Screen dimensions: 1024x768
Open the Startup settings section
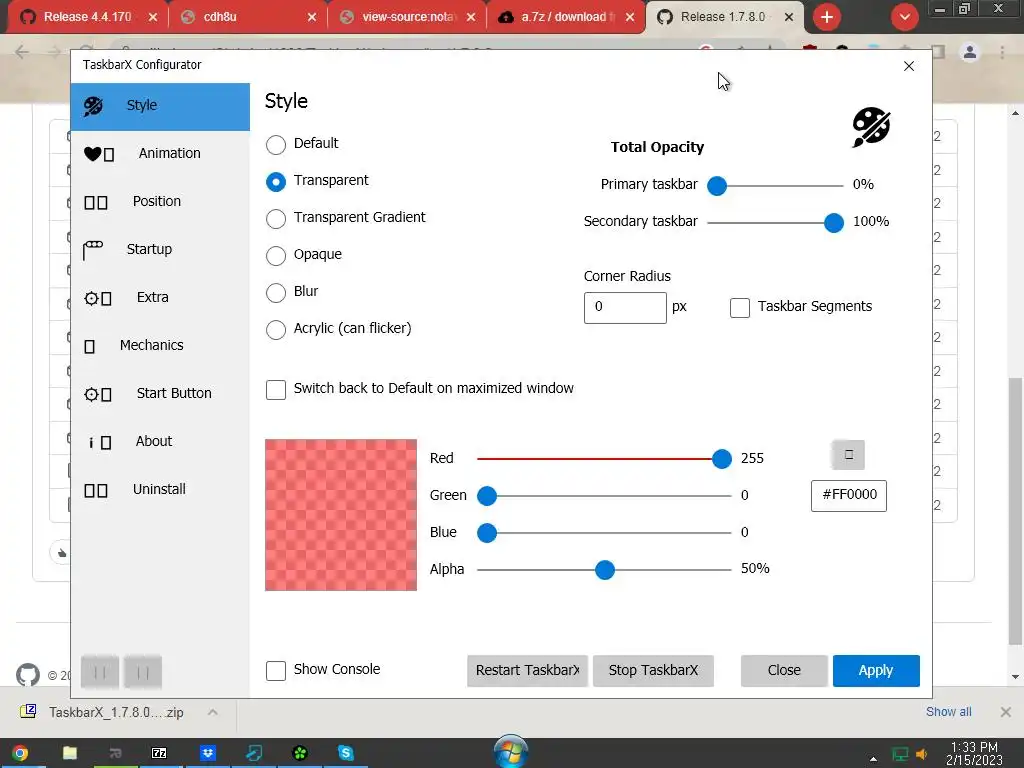pyautogui.click(x=160, y=249)
